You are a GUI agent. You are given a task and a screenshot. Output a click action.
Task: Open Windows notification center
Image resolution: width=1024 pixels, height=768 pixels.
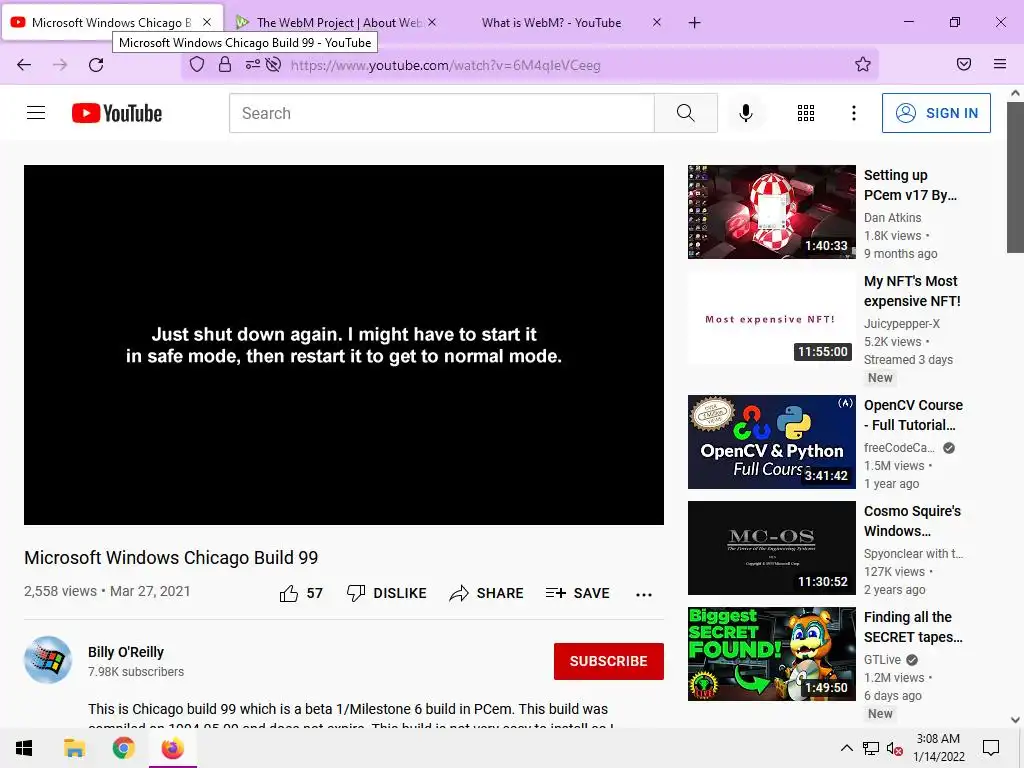(x=991, y=748)
